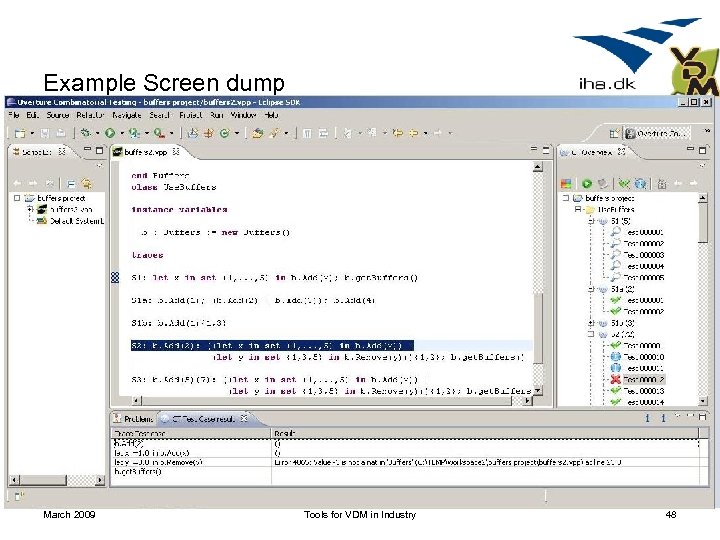Open the Window menu
Image resolution: width=720 pixels, height=540 pixels.
pyautogui.click(x=243, y=115)
